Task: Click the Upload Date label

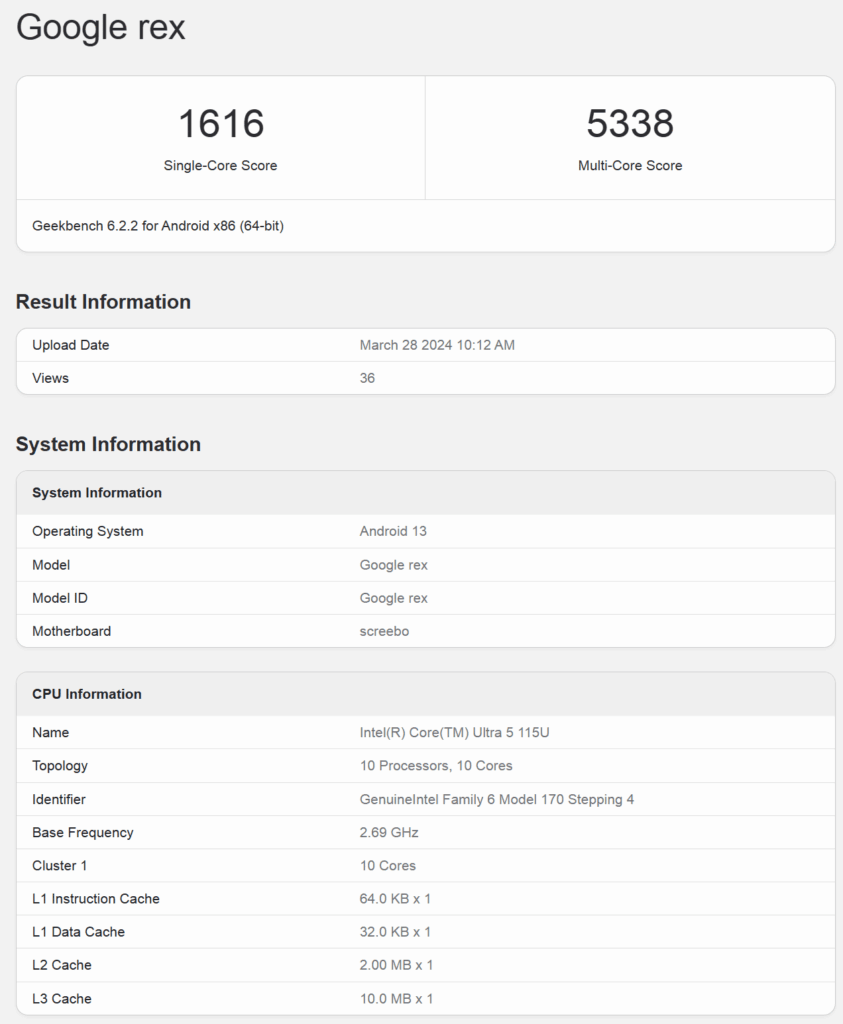Action: tap(71, 345)
